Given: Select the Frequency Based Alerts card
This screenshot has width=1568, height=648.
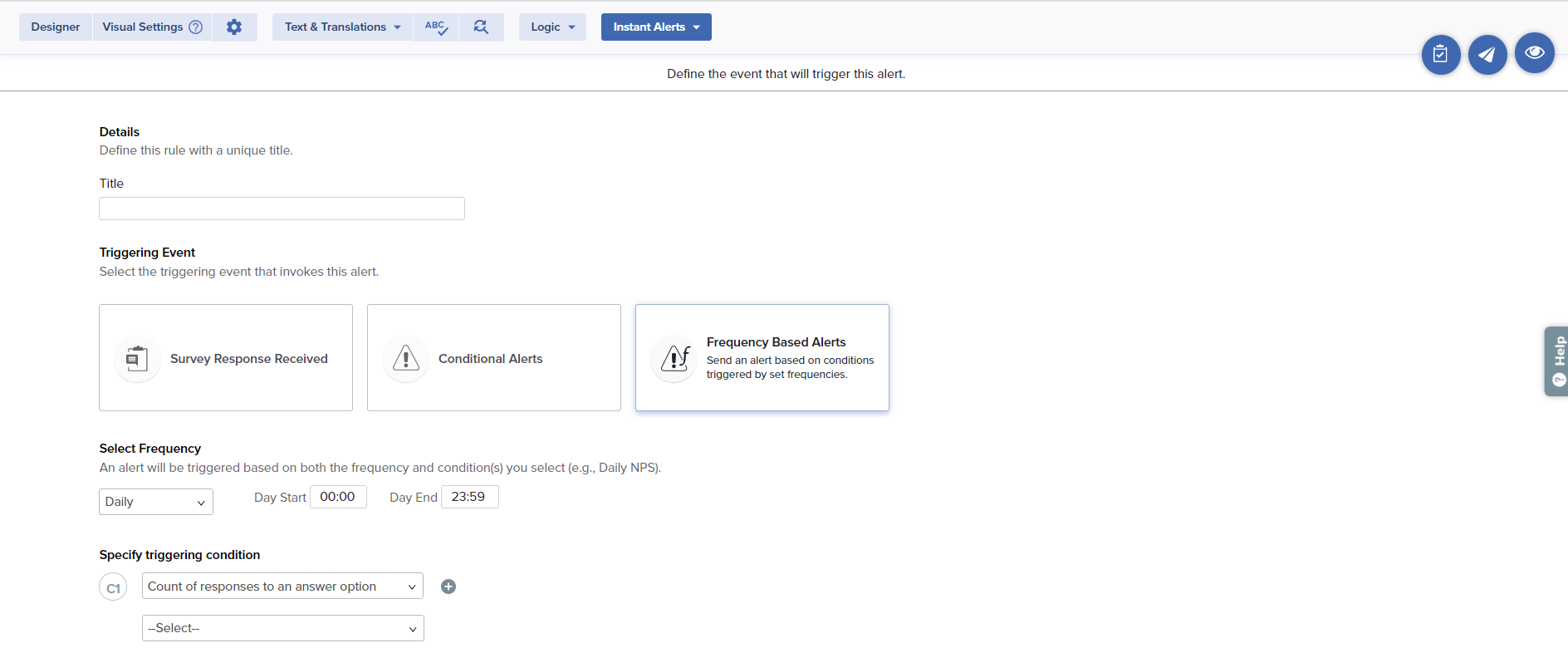Looking at the screenshot, I should 762,358.
